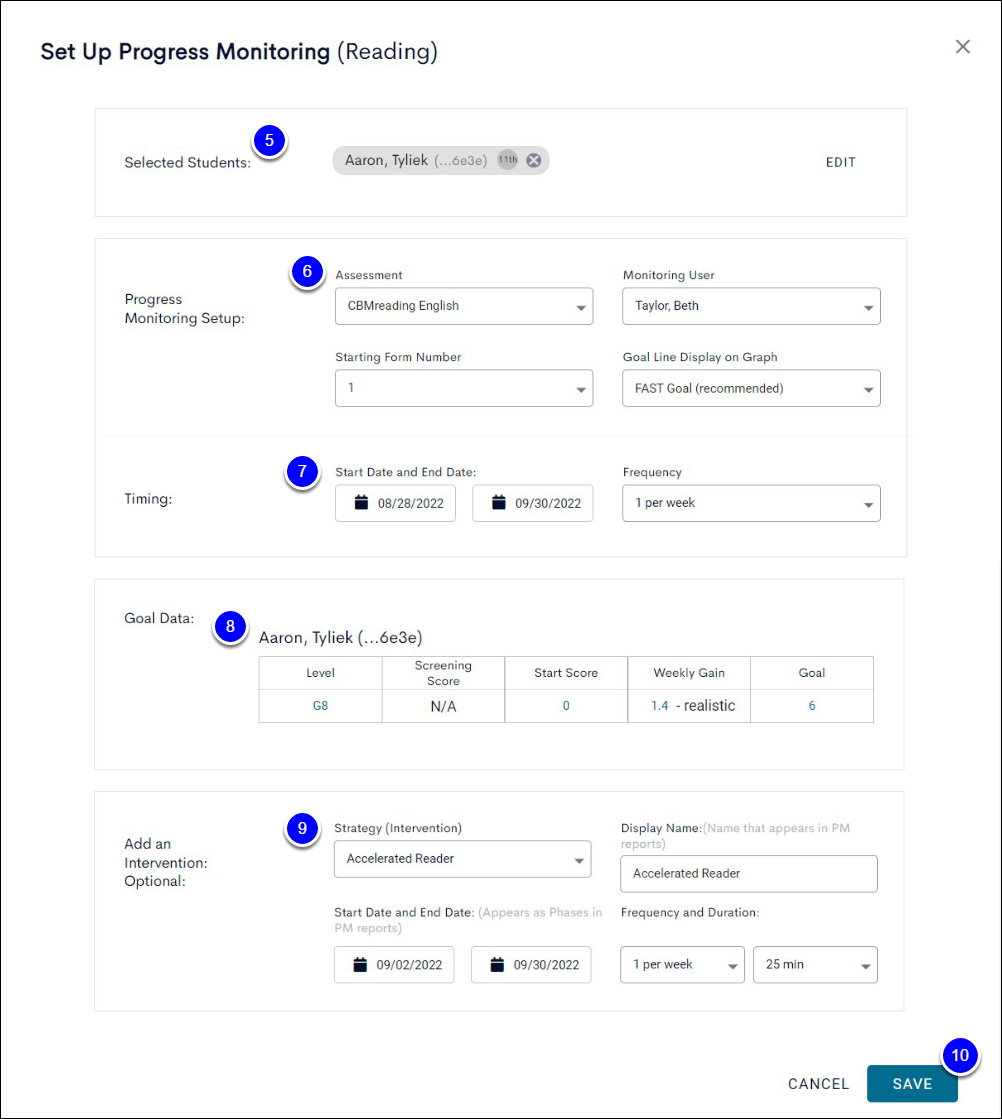Change the Timing Frequency dropdown
The height and width of the screenshot is (1119, 1002).
pyautogui.click(x=751, y=503)
